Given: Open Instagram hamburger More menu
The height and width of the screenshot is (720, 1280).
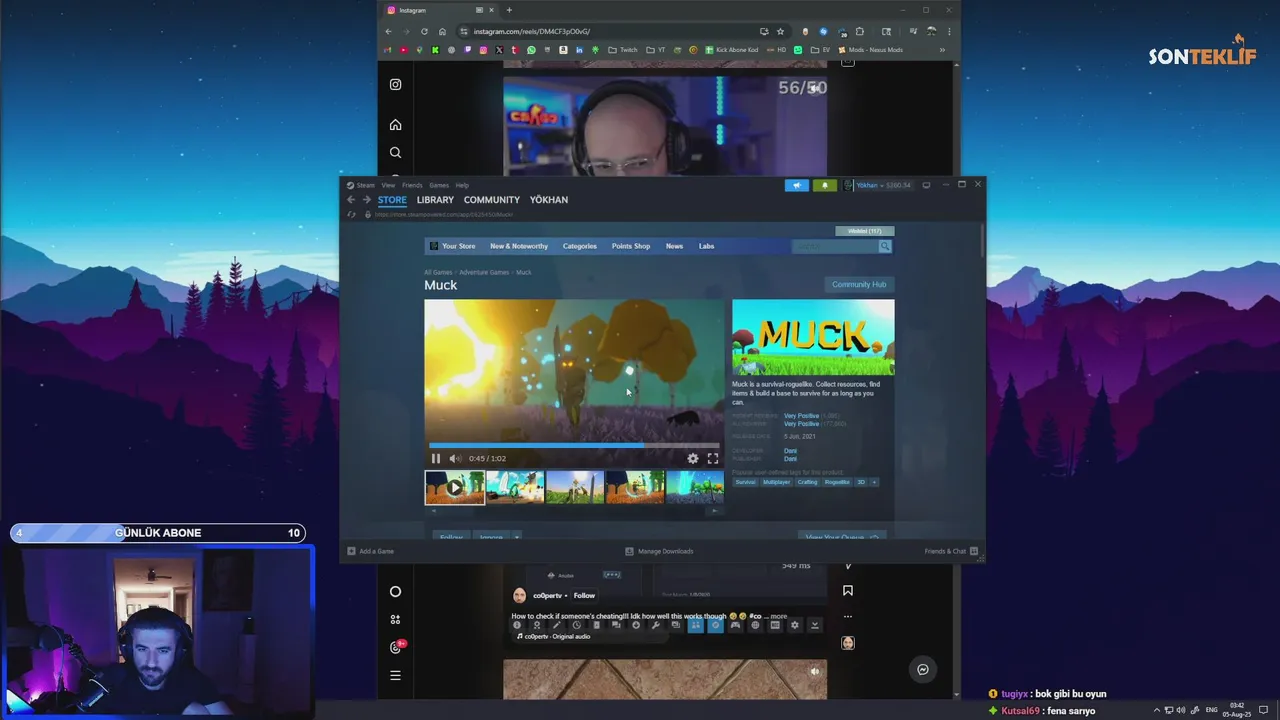Looking at the screenshot, I should [x=395, y=675].
